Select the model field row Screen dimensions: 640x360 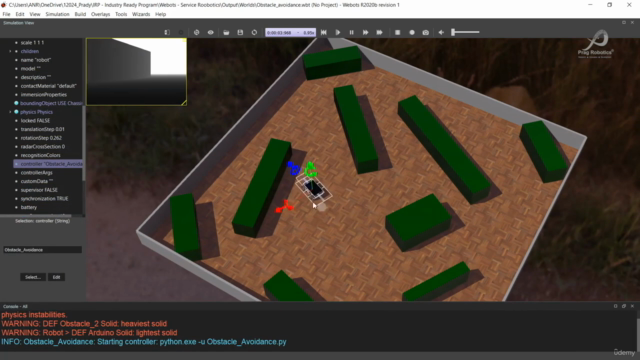(x=31, y=69)
